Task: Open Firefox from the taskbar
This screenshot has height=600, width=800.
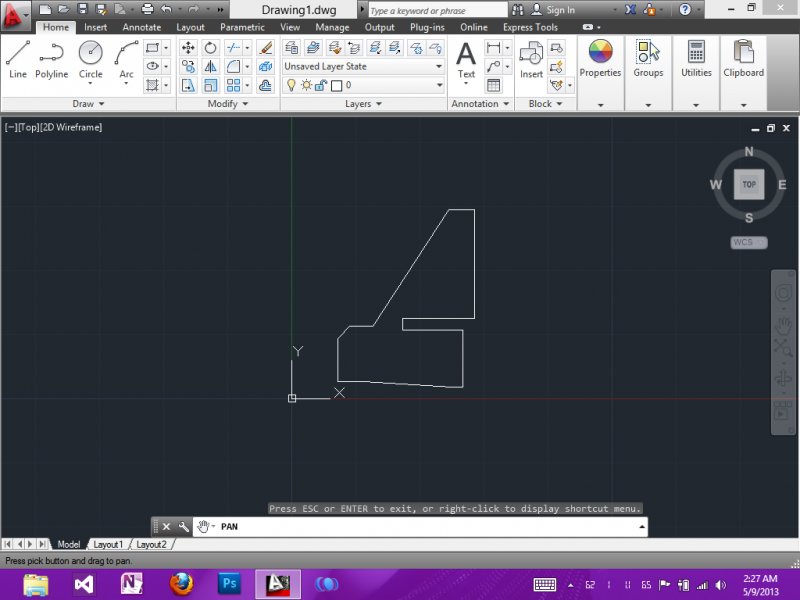Action: 182,584
